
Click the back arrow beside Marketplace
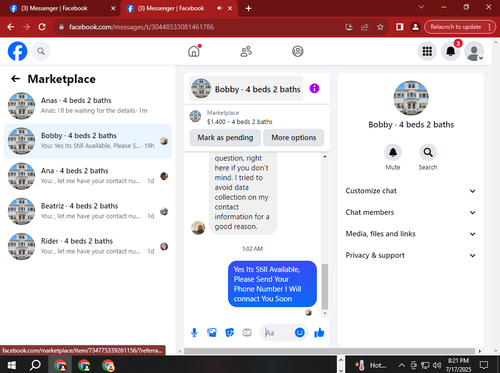[x=15, y=79]
